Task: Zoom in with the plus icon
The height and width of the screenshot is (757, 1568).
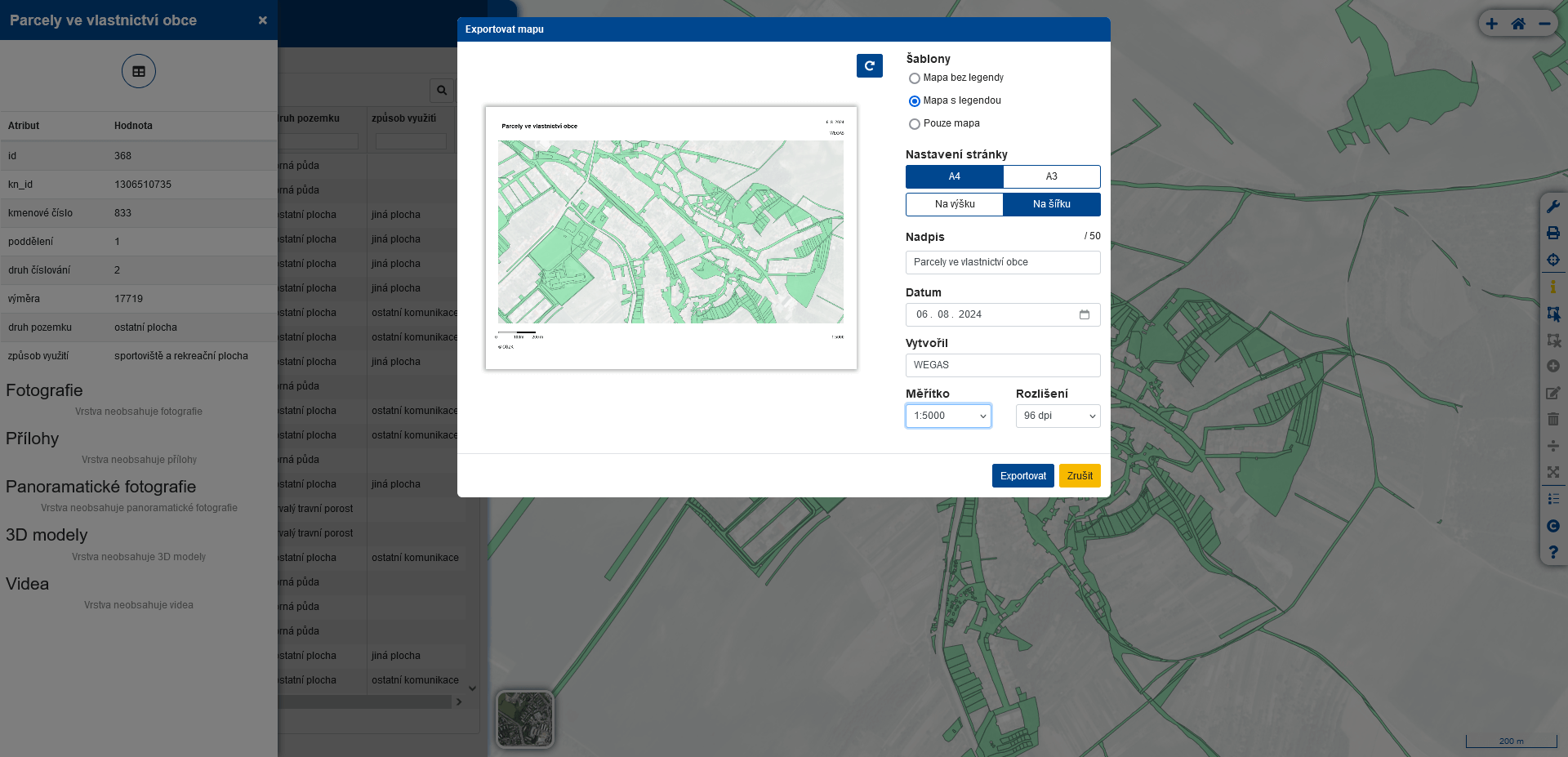Action: click(1492, 24)
